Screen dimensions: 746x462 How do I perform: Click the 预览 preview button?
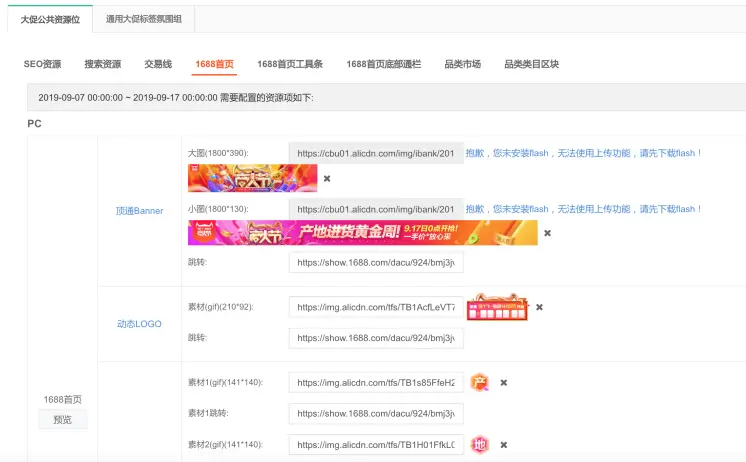pos(63,420)
